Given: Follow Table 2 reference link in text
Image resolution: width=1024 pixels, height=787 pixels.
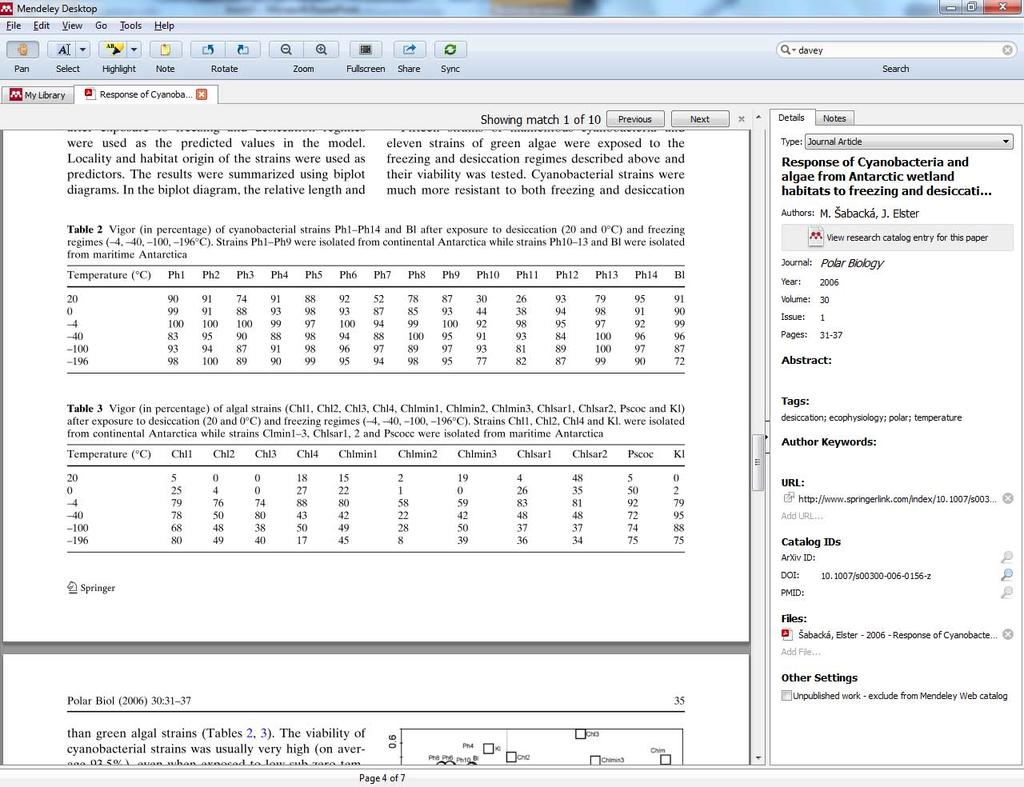Looking at the screenshot, I should point(250,733).
